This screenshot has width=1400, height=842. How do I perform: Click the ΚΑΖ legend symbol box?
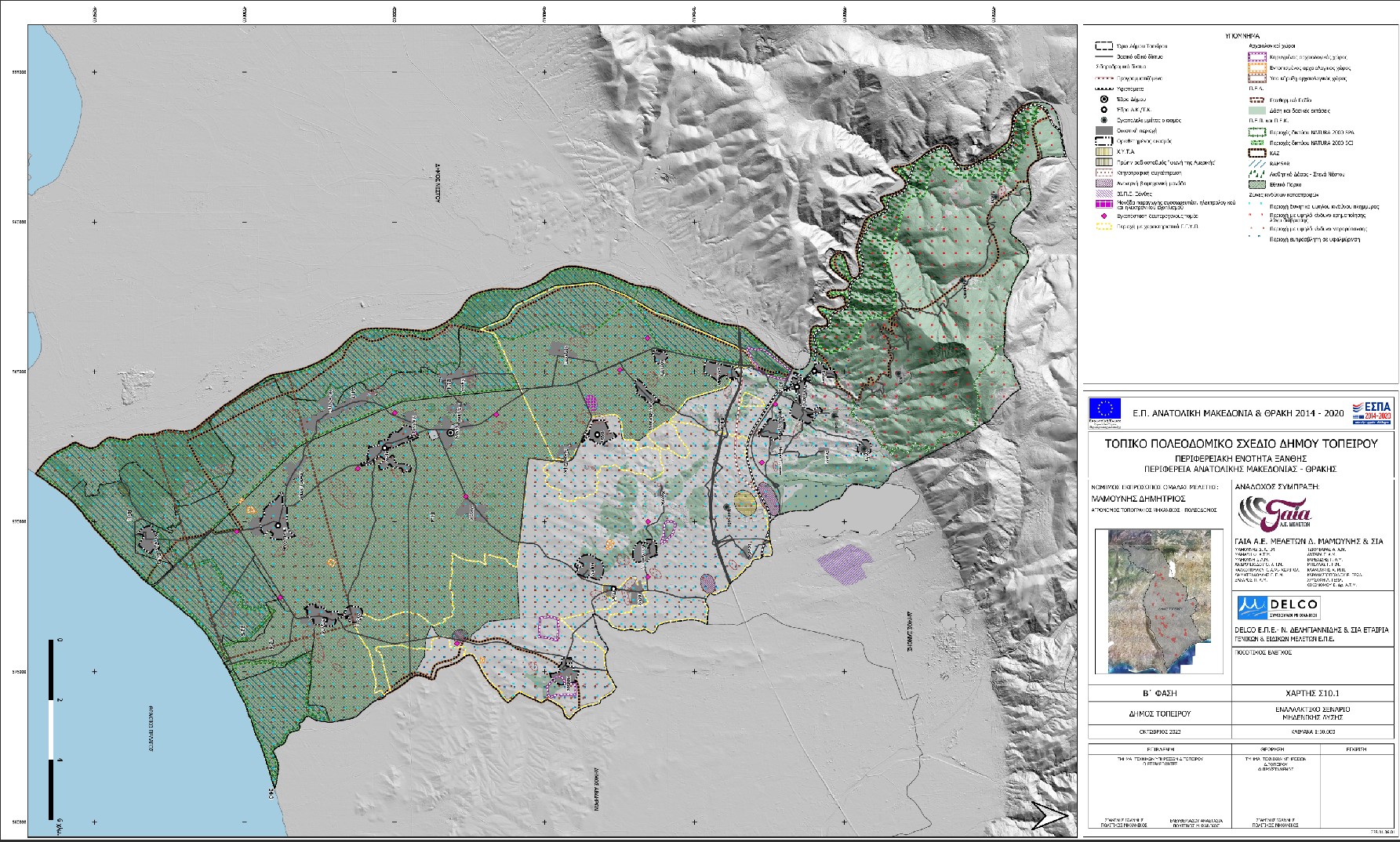[x=1257, y=153]
